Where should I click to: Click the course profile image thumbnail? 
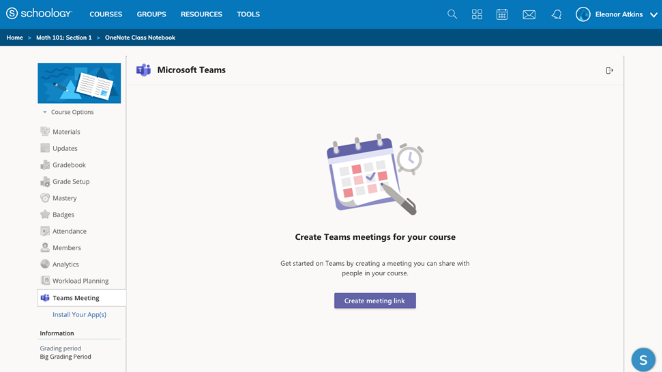(79, 83)
